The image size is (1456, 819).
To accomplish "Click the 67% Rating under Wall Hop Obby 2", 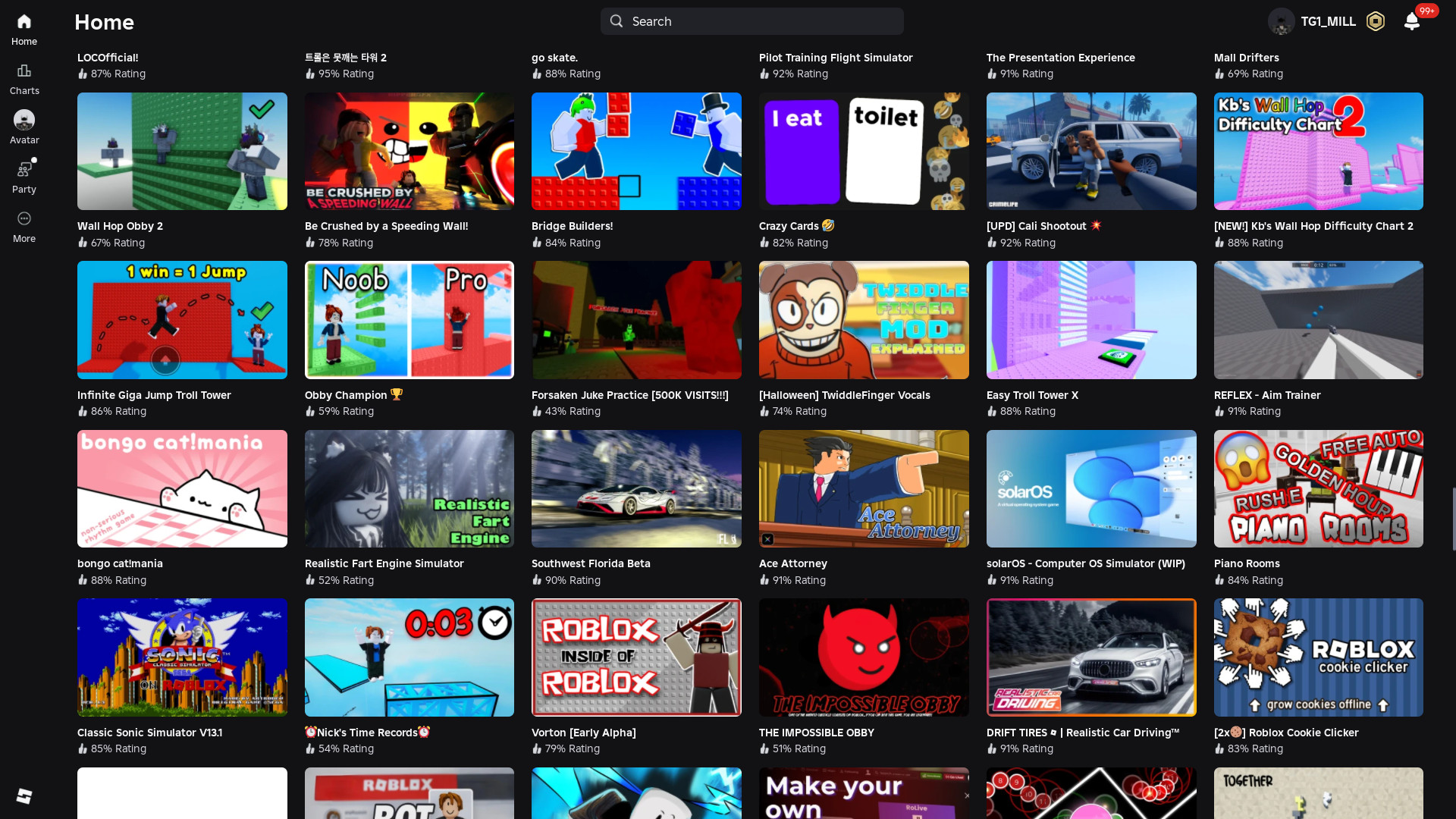I will 111,243.
